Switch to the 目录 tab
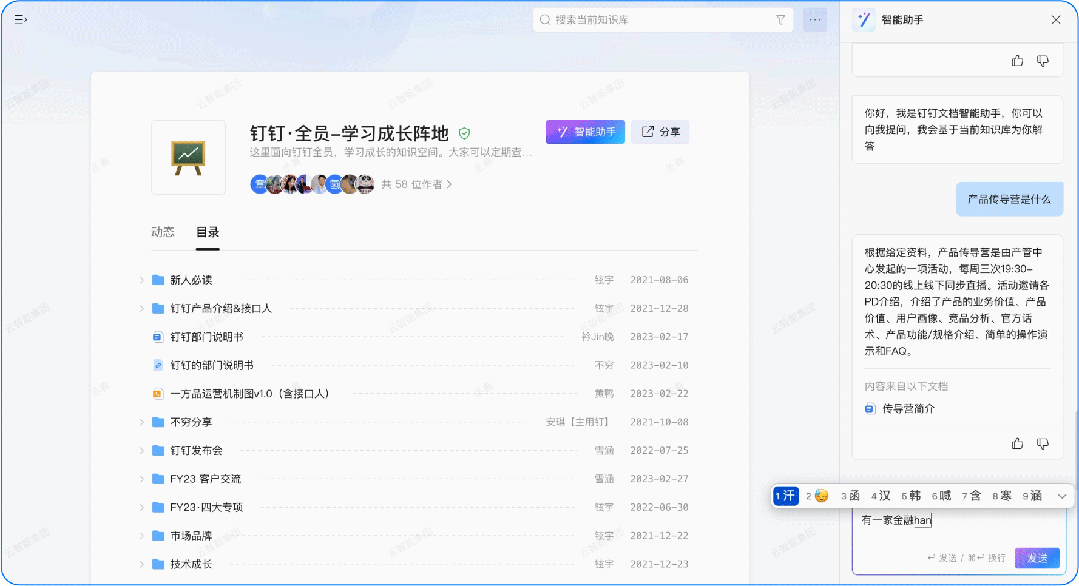This screenshot has height=586, width=1079. coord(207,232)
